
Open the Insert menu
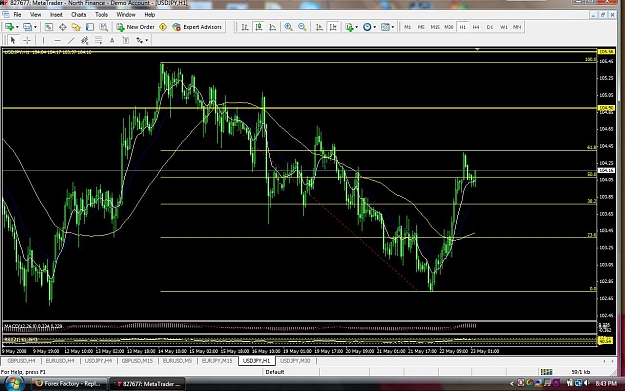[x=56, y=15]
